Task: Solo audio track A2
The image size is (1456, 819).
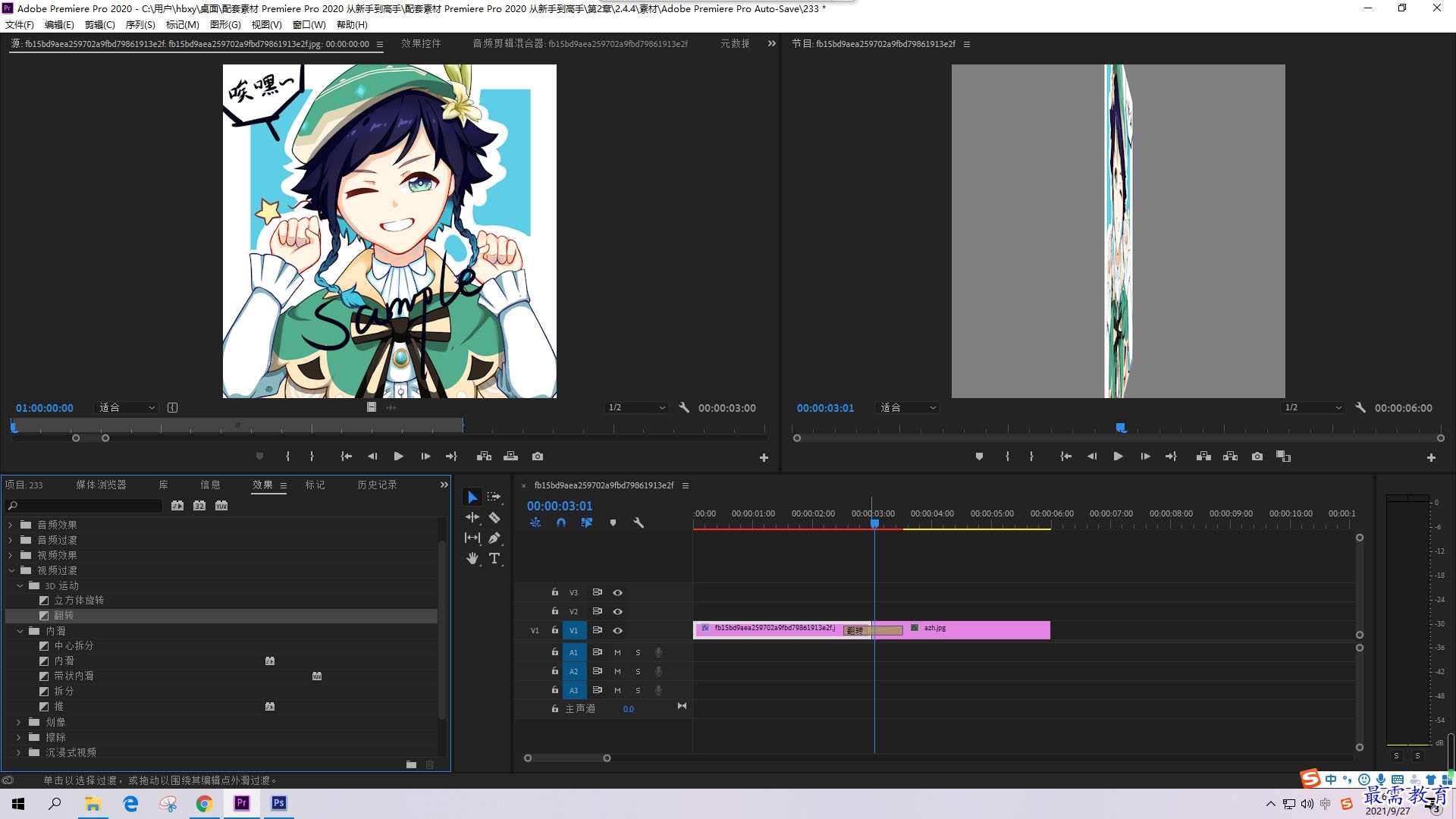Action: tap(638, 671)
